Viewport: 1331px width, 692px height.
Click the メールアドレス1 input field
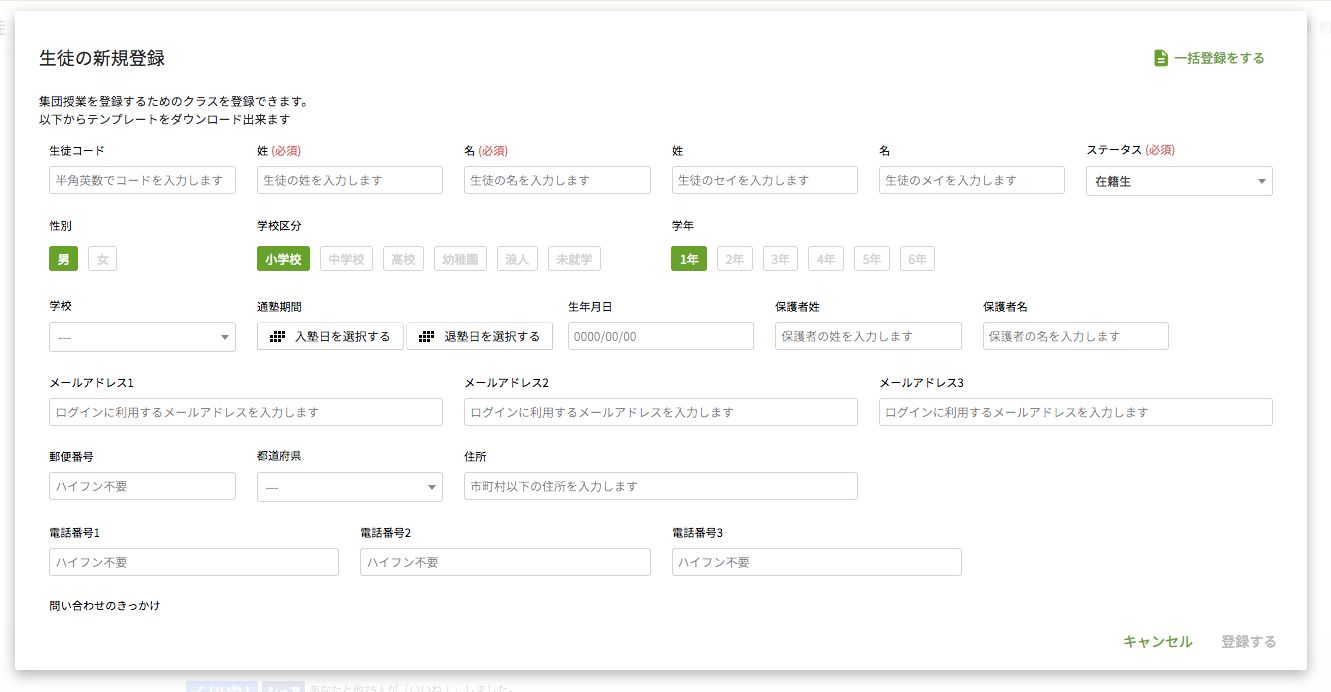click(245, 412)
